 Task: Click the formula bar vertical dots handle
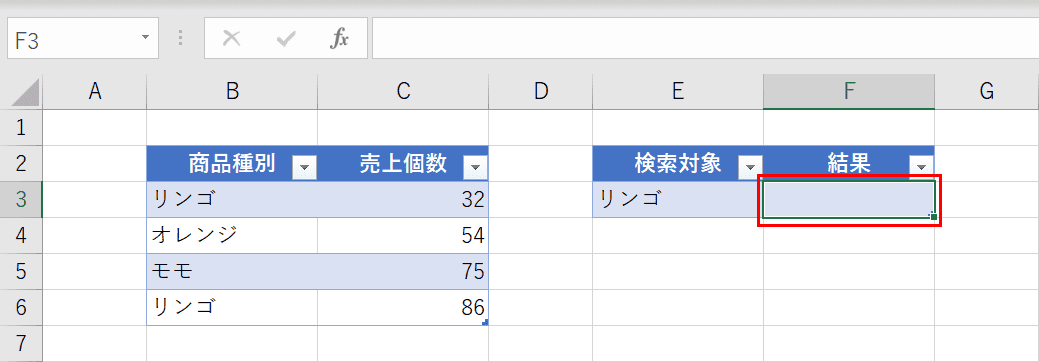[181, 38]
